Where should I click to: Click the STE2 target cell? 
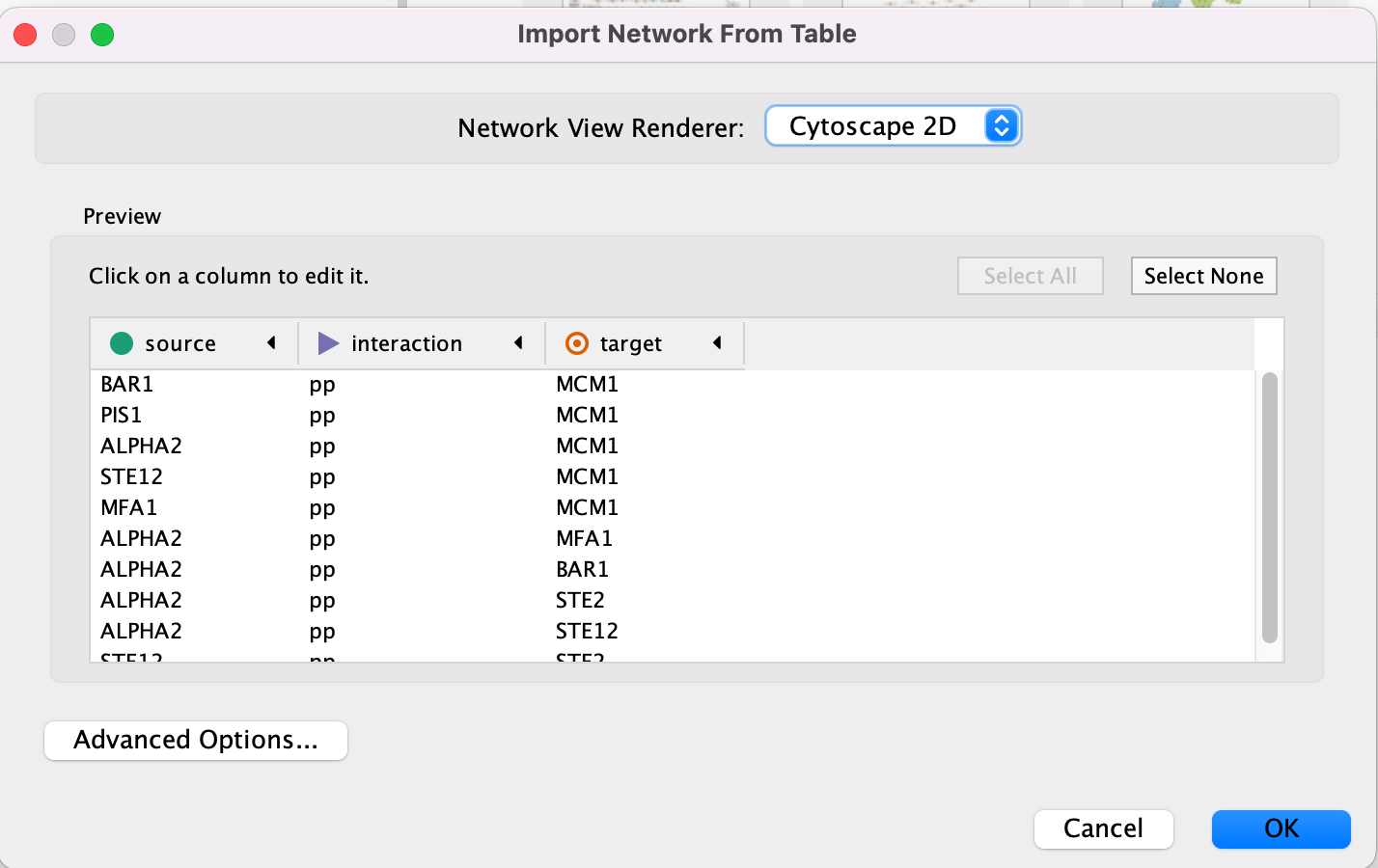[580, 600]
